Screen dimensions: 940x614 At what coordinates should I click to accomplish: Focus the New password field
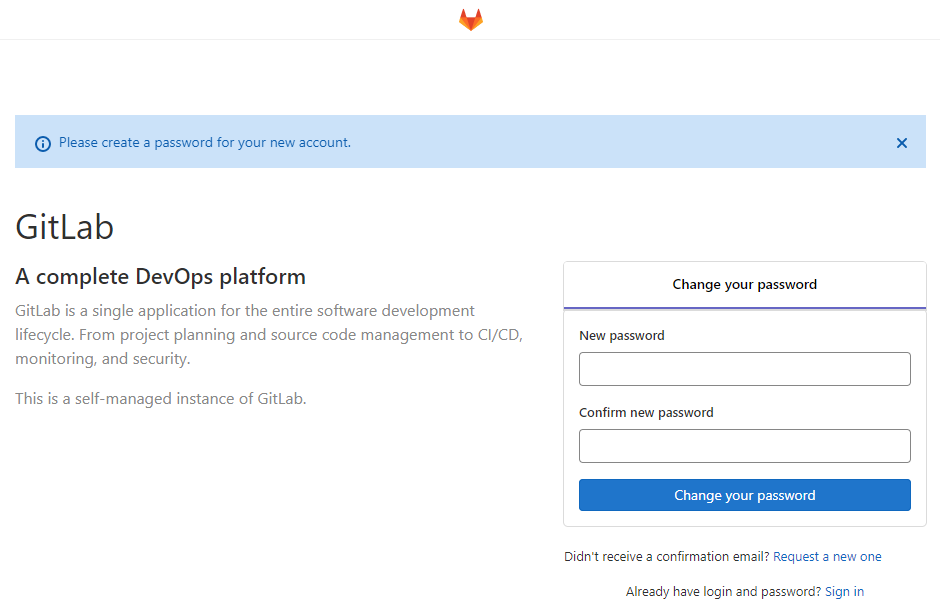(x=745, y=369)
